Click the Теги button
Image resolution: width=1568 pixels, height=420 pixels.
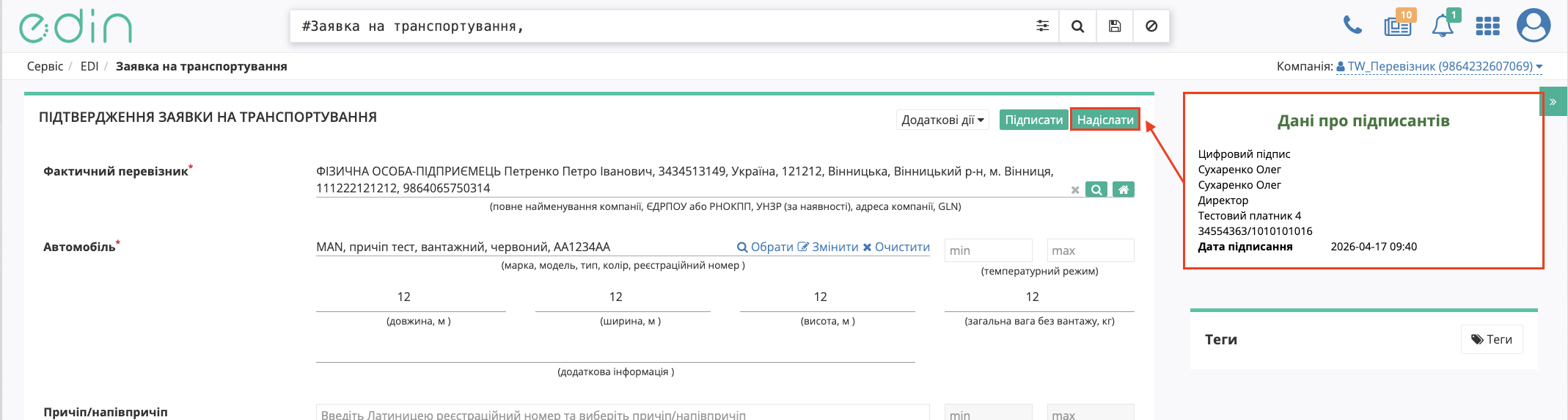(x=1491, y=339)
